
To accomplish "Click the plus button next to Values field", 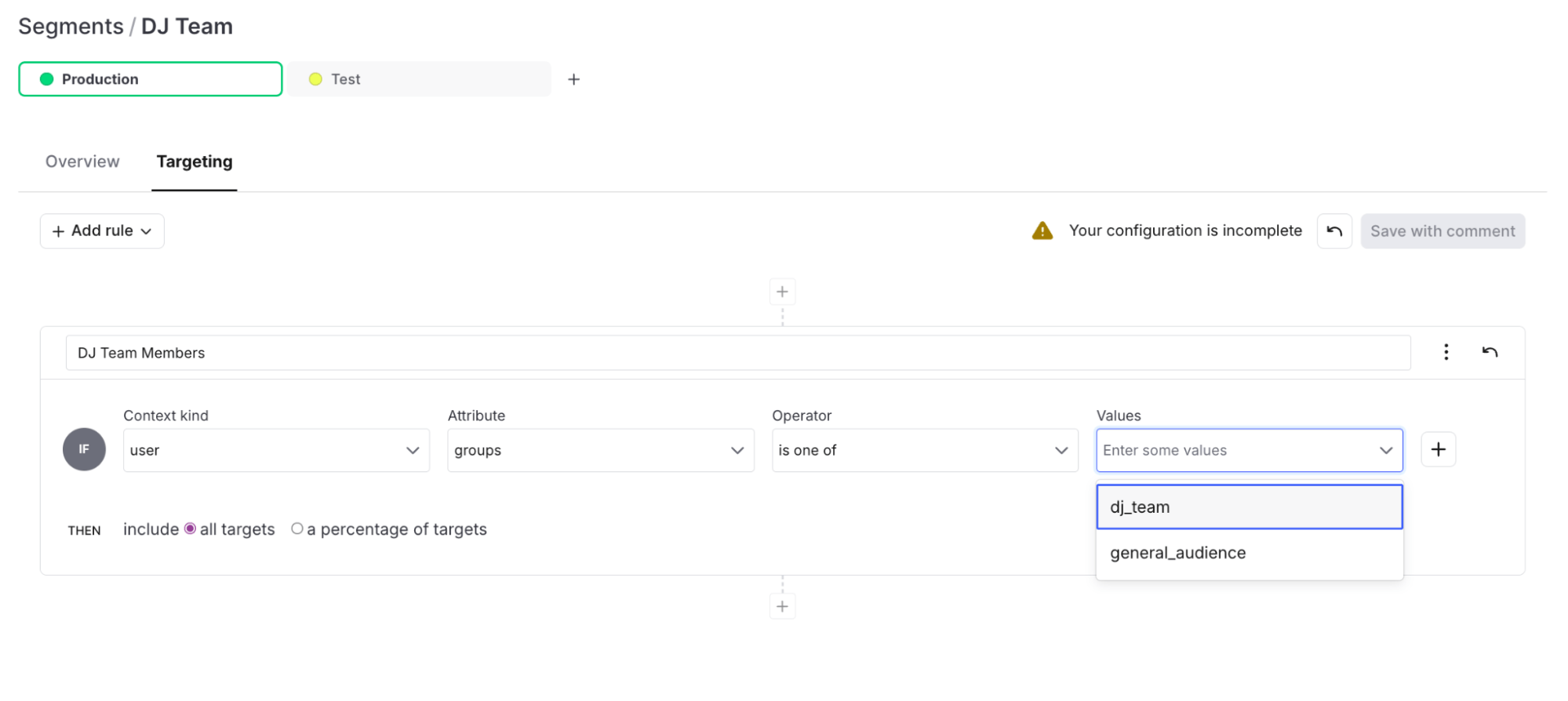I will 1438,449.
